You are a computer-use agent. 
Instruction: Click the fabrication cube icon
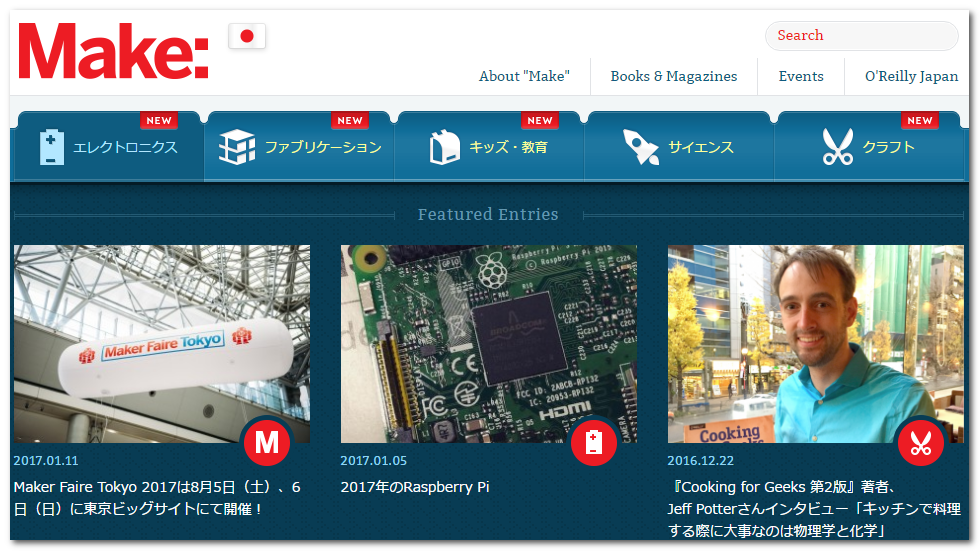(x=237, y=147)
